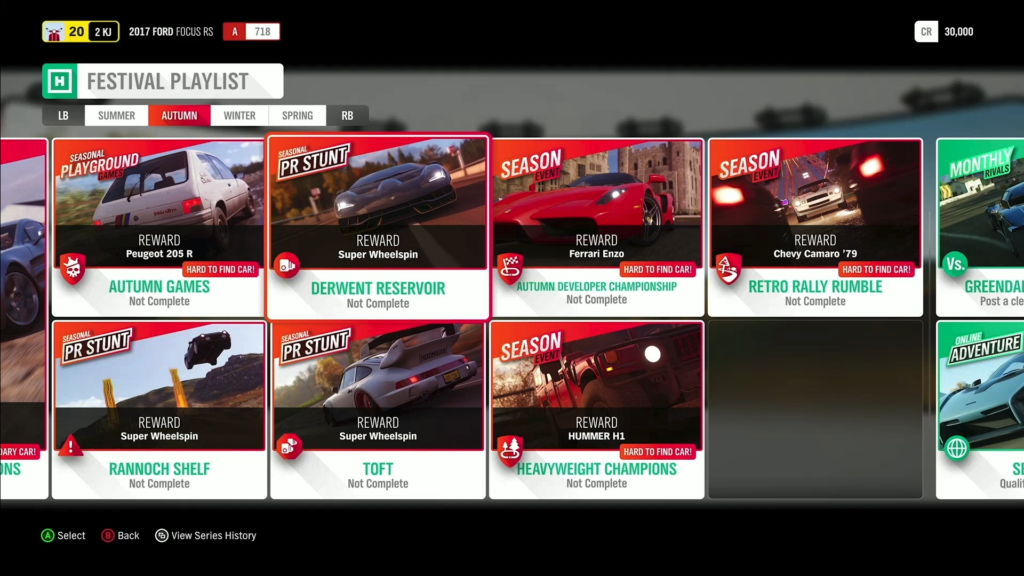This screenshot has height=576, width=1024.
Task: Click the Heavyweight Champions cross country icon
Action: 510,449
